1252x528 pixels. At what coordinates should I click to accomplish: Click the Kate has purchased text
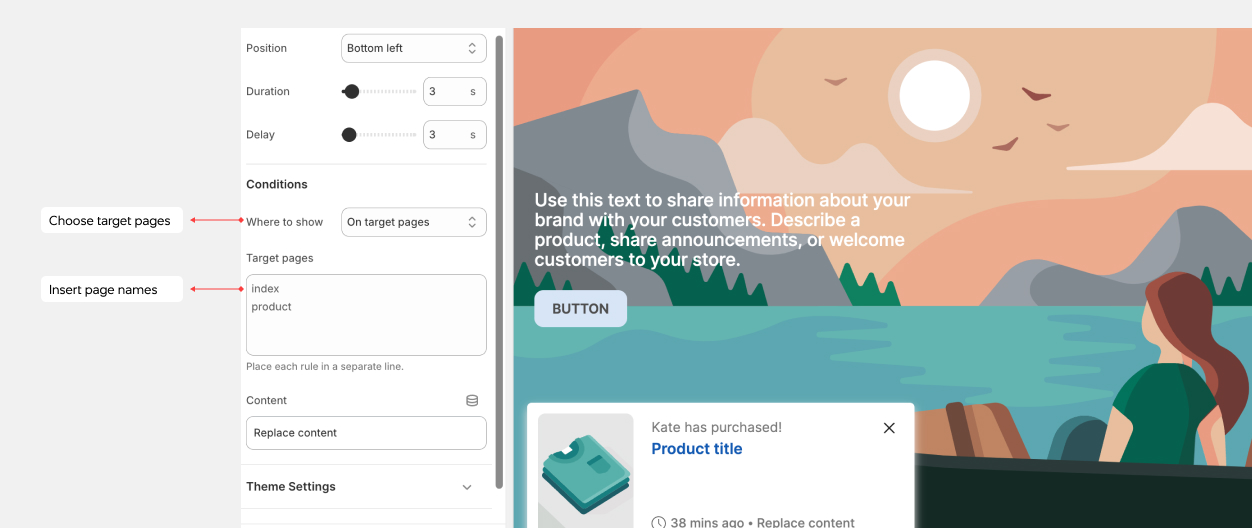tap(716, 427)
